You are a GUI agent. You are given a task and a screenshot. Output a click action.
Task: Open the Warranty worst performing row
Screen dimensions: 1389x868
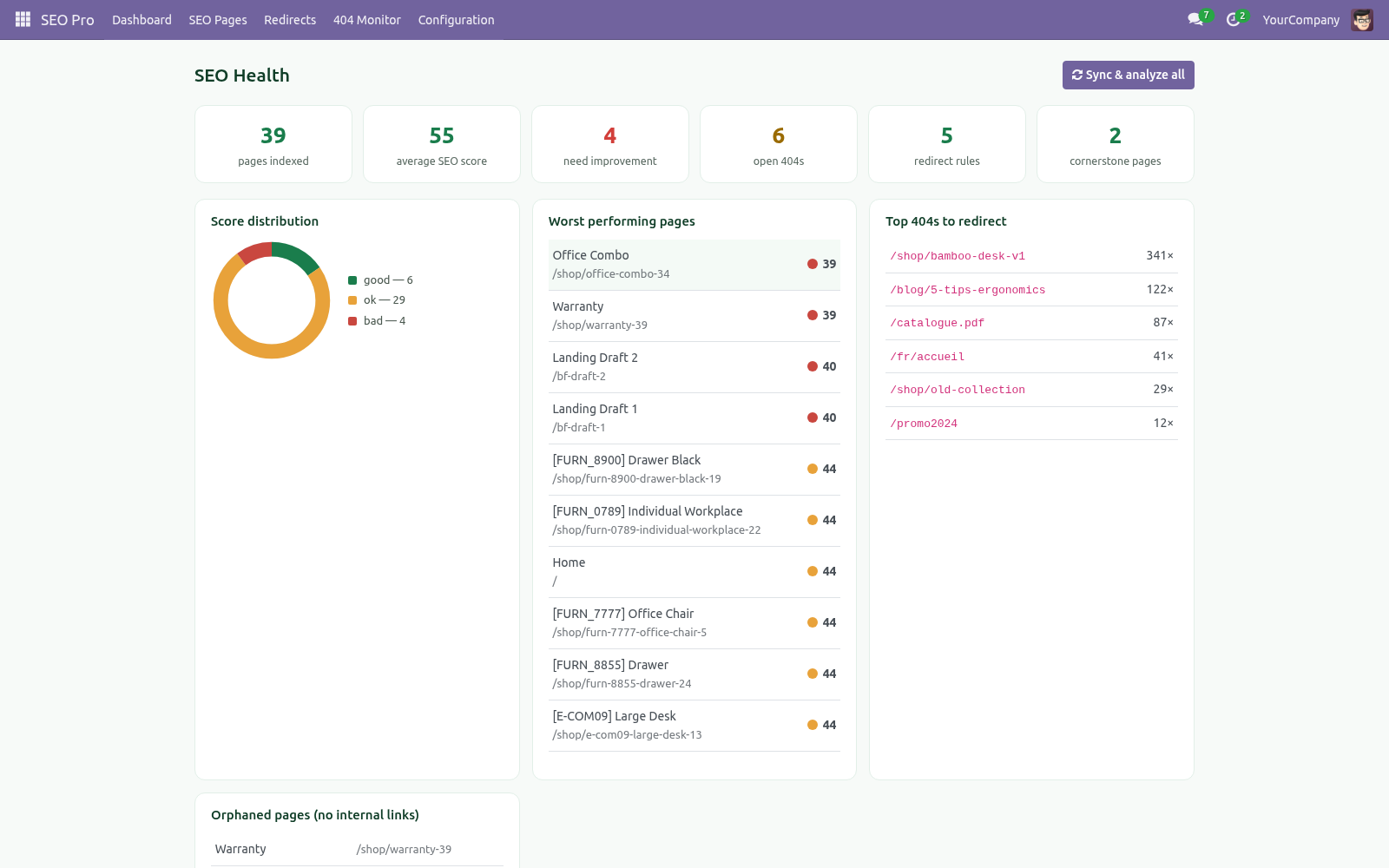click(694, 316)
